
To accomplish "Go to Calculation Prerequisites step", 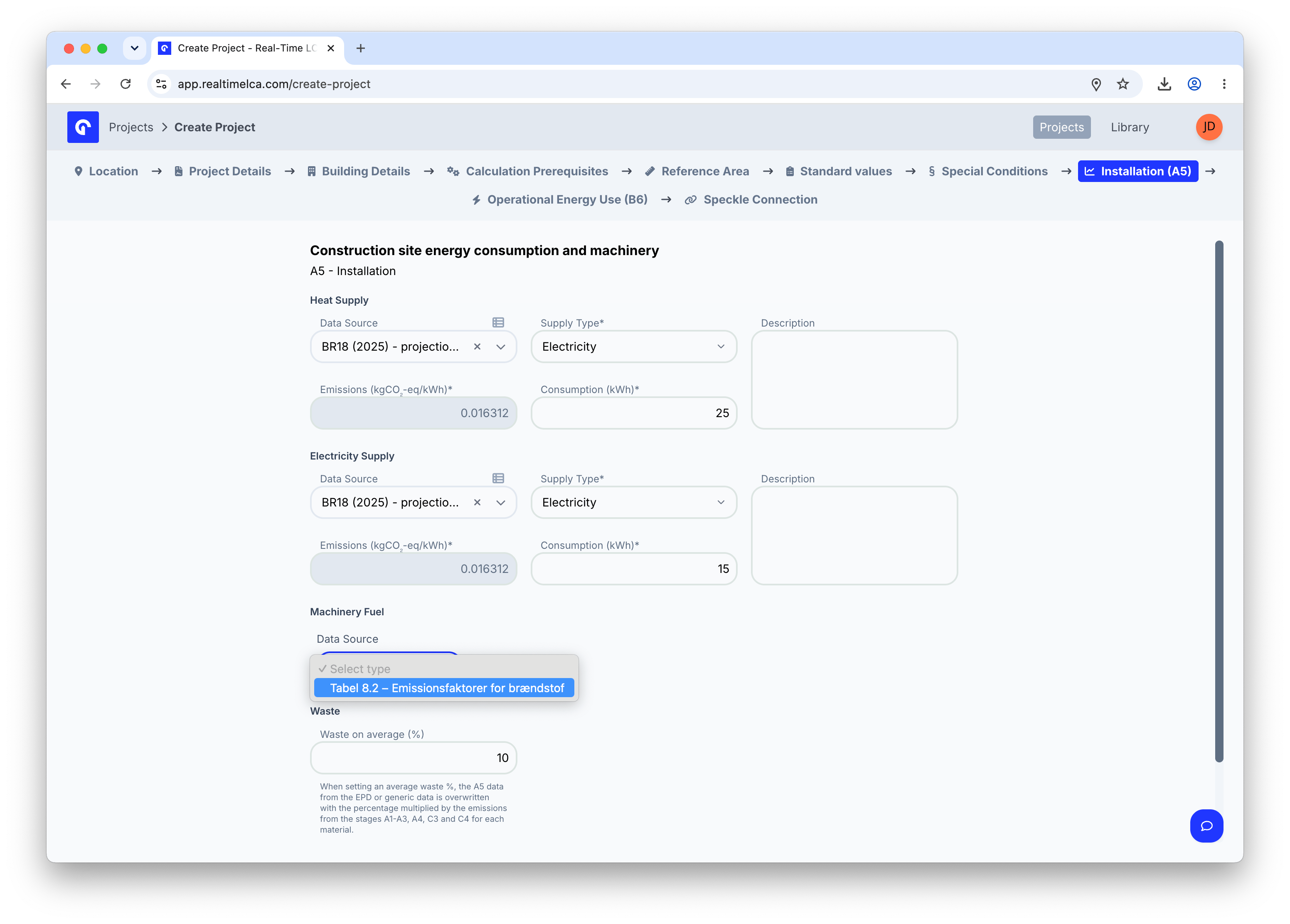I will tap(527, 171).
